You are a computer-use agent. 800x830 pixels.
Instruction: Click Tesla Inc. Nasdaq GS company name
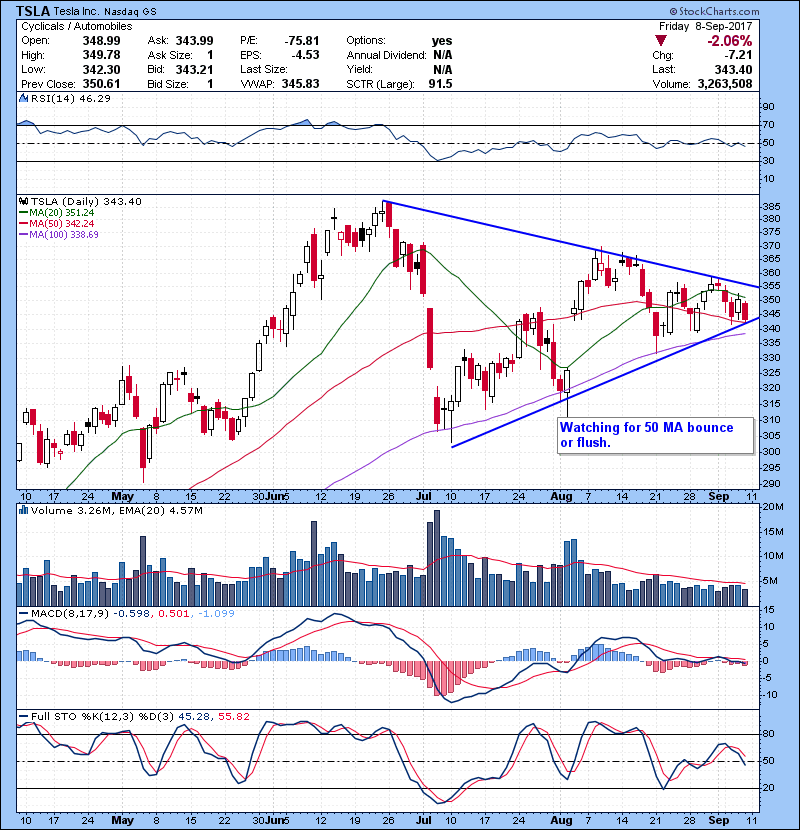(105, 12)
